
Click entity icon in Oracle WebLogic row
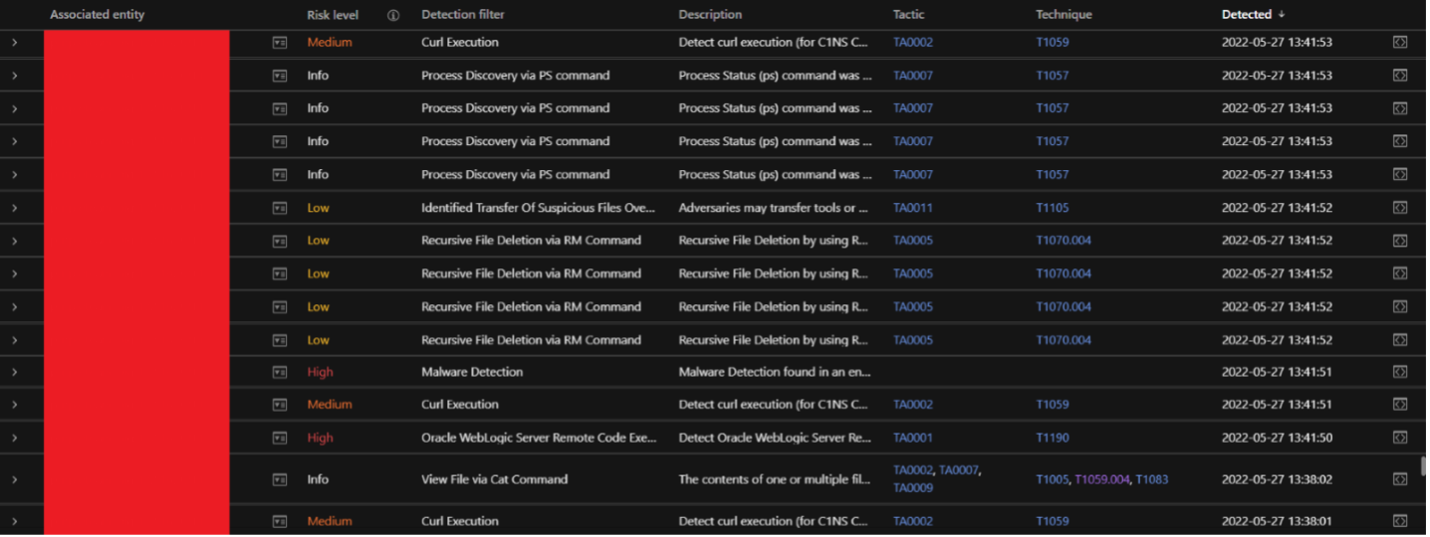coord(280,438)
